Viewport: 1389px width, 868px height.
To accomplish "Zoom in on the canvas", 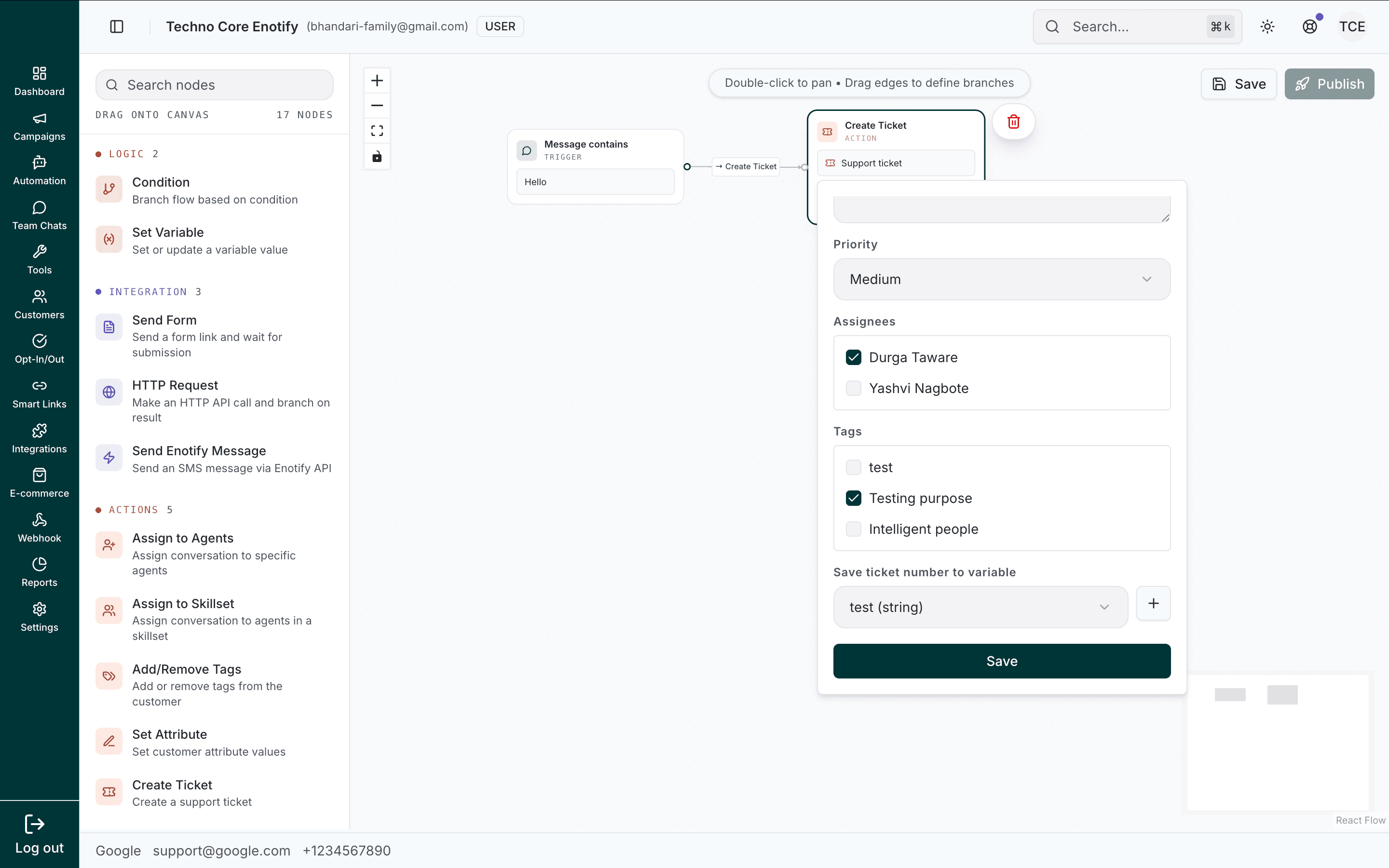I will click(x=377, y=81).
